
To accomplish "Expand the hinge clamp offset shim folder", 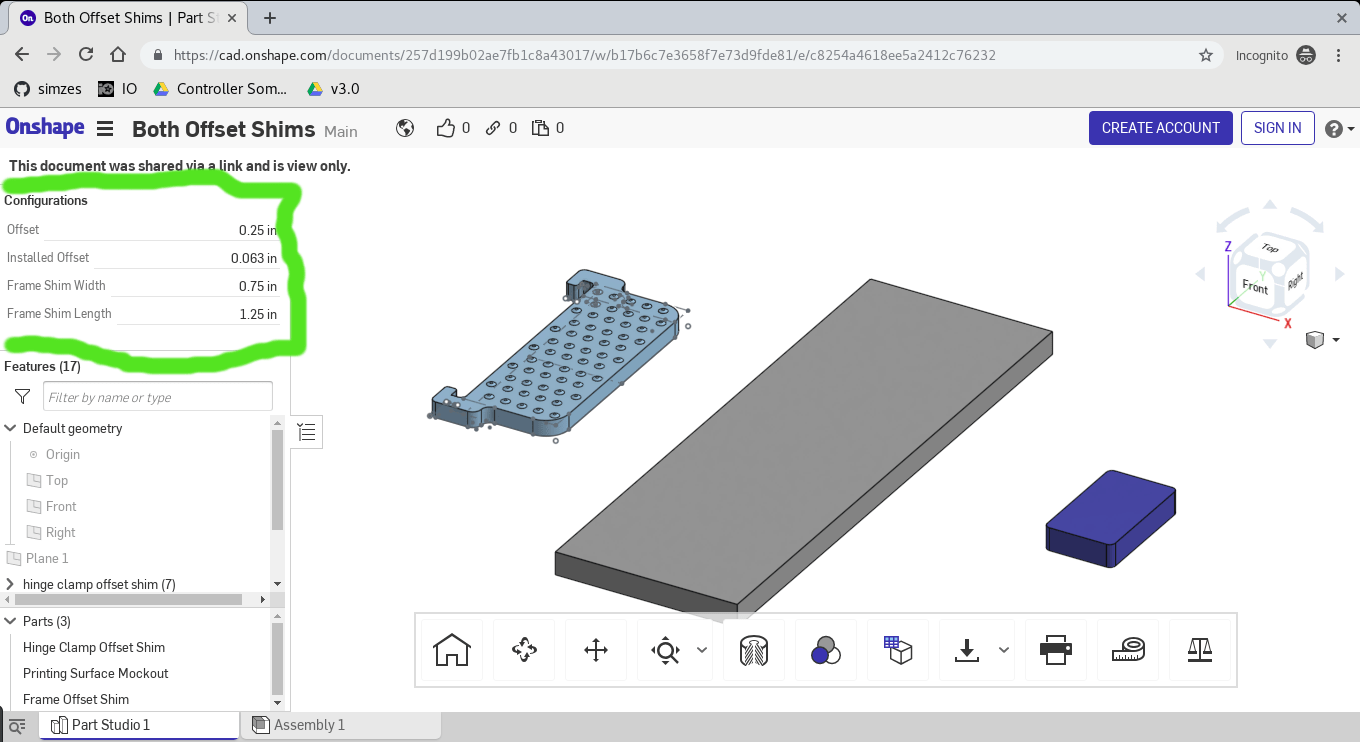I will (x=11, y=584).
